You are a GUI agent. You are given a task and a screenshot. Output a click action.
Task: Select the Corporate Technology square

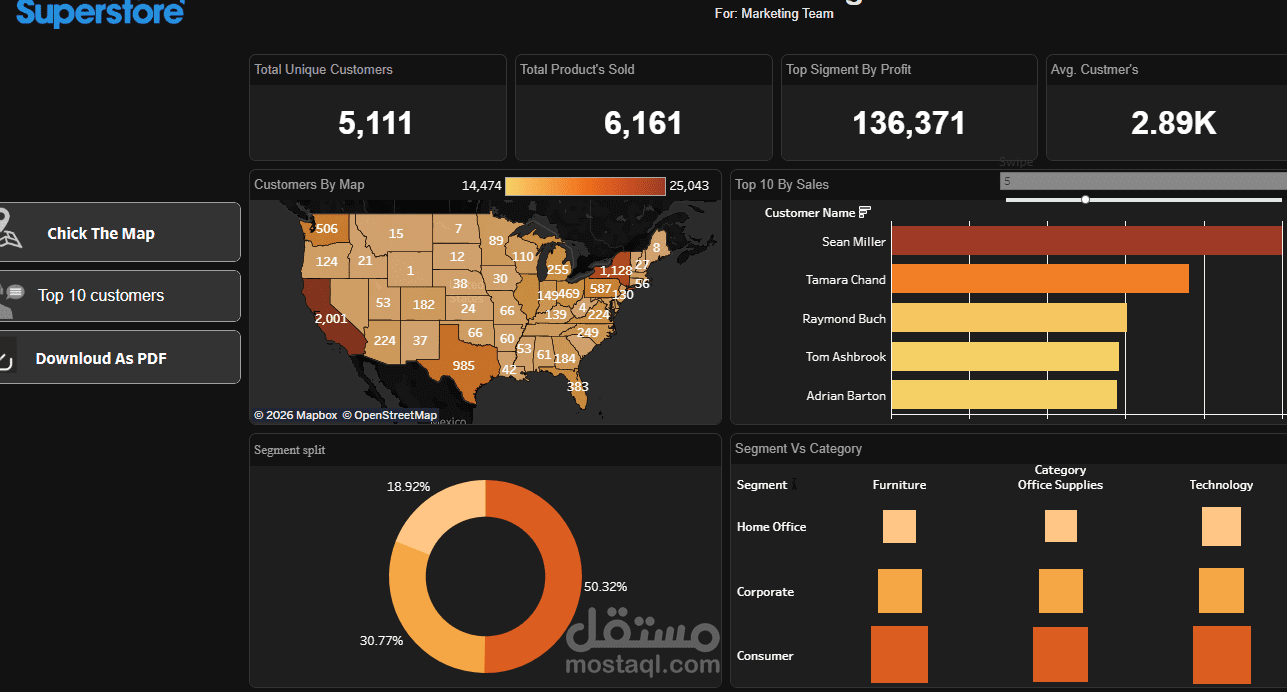pos(1221,591)
